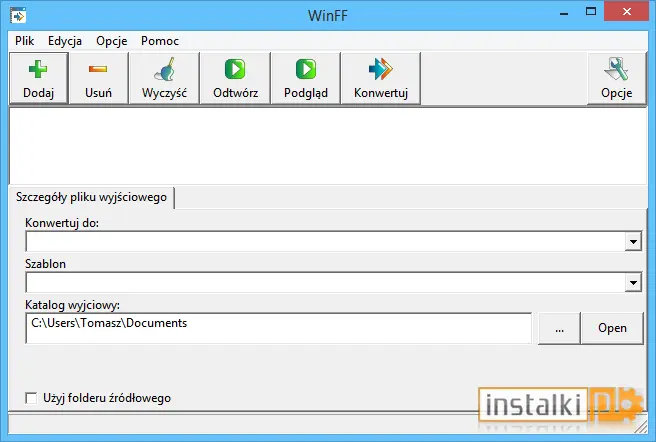This screenshot has height=442, width=656.
Task: Click the Podgląd (preview) button
Action: point(305,78)
